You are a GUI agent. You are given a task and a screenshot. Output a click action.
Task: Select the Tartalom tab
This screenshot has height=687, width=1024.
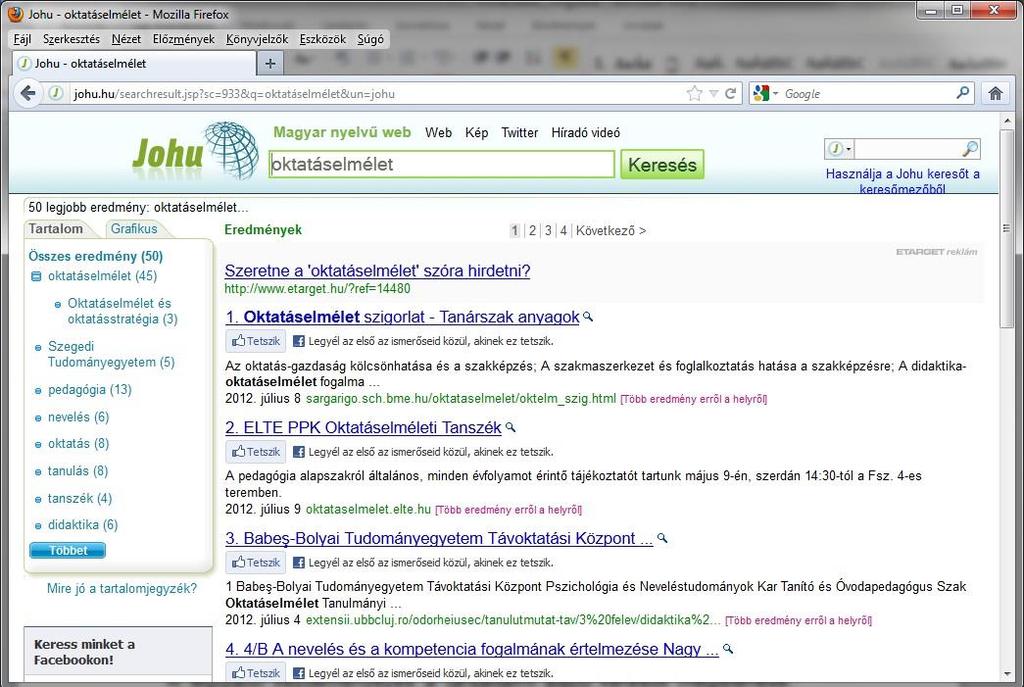point(56,229)
